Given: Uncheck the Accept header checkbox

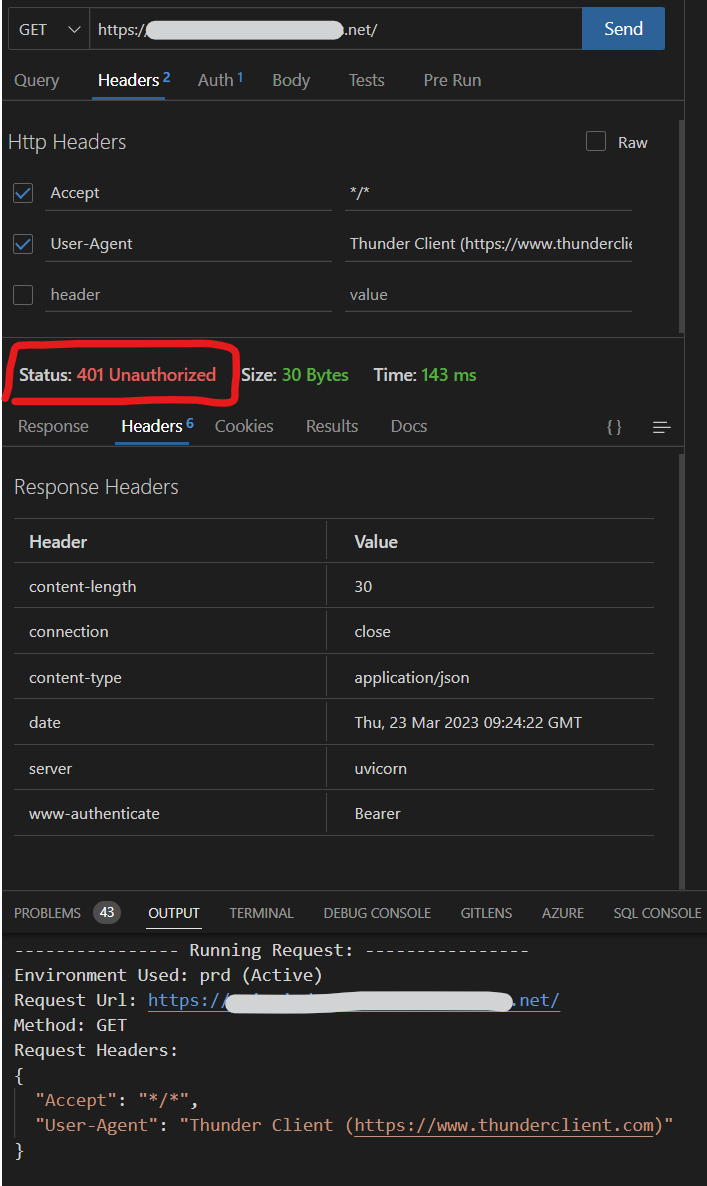Looking at the screenshot, I should click(23, 192).
